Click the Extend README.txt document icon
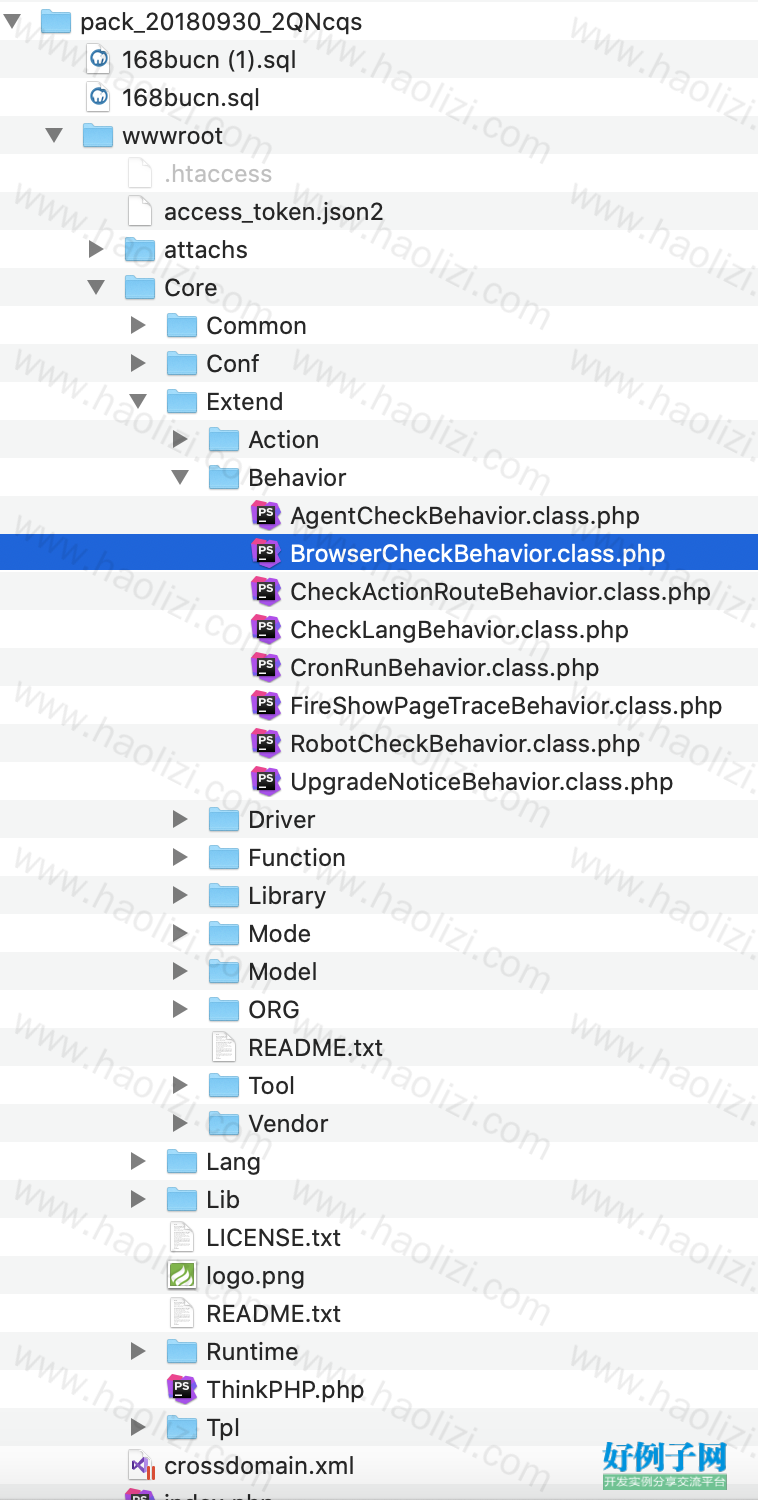The width and height of the screenshot is (758, 1500). (x=224, y=1048)
